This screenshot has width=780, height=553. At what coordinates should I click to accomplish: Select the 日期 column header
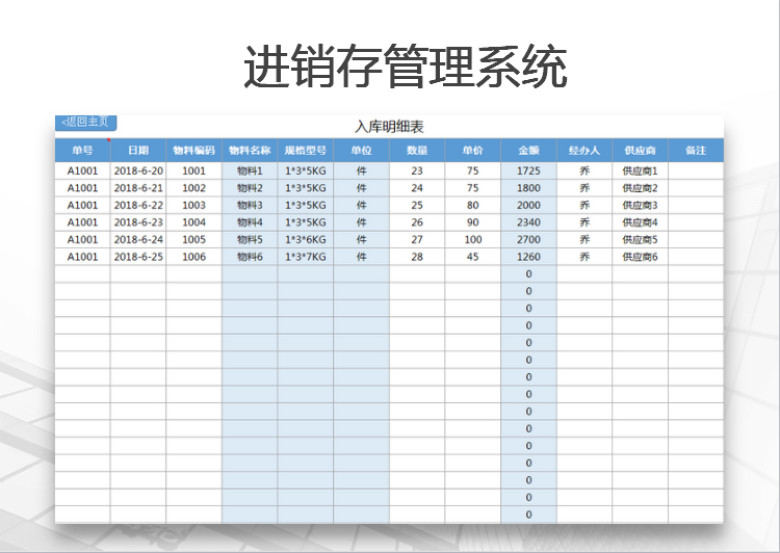[138, 150]
